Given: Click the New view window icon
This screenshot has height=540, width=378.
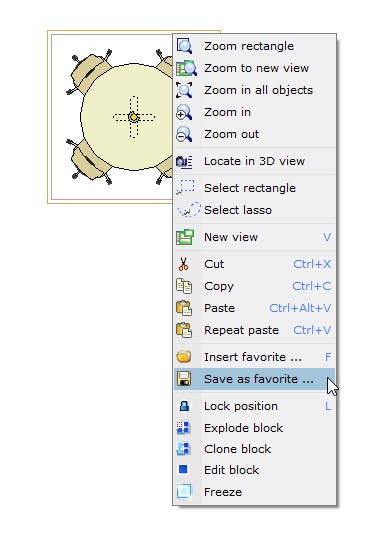Looking at the screenshot, I should click(185, 237).
